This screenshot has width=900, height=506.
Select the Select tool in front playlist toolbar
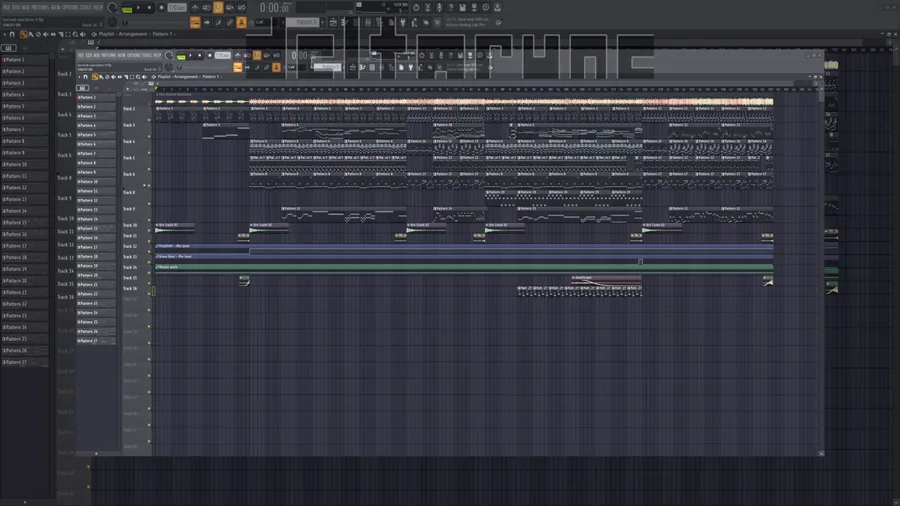click(x=132, y=77)
